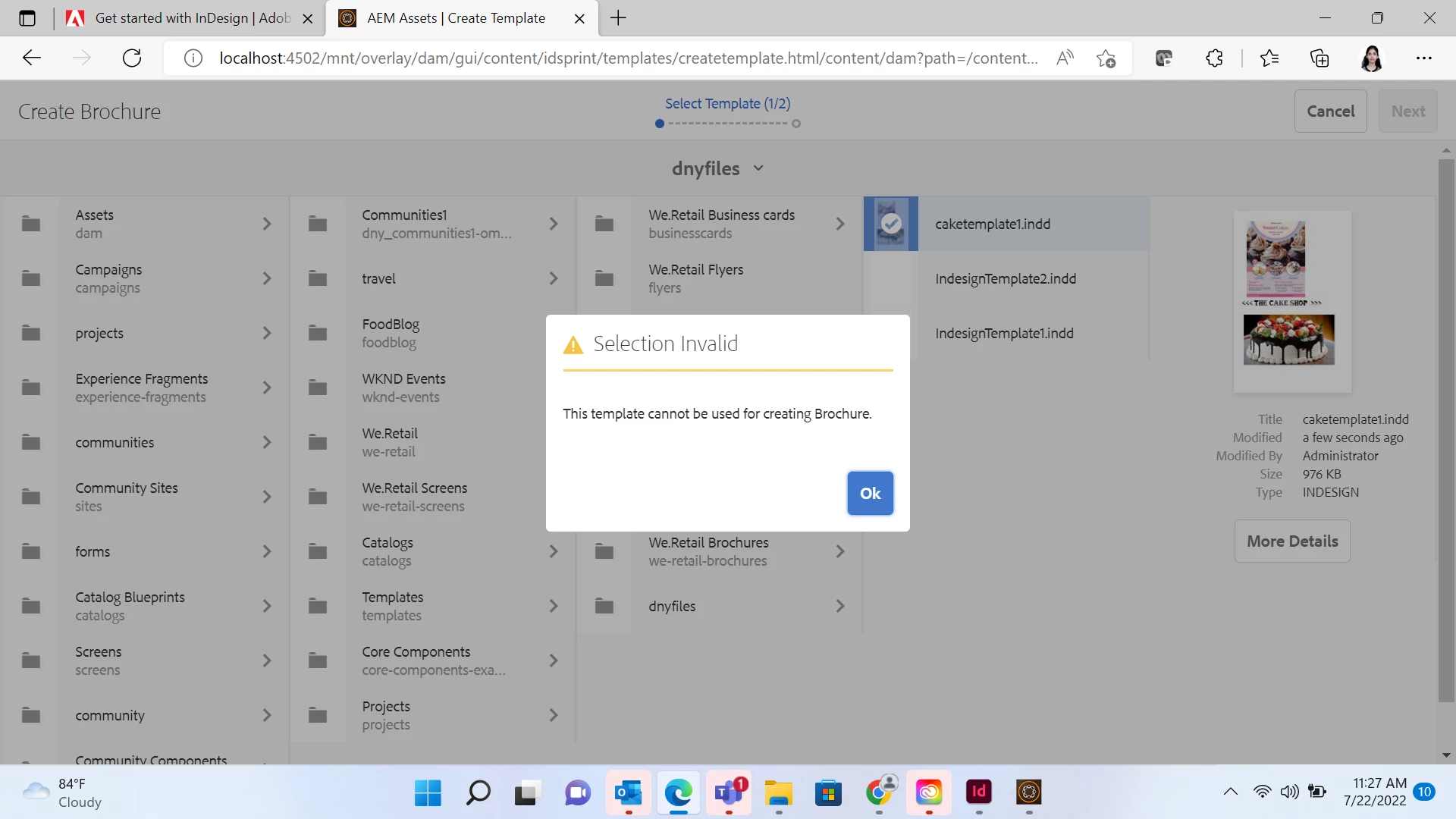Select the IndesignTemplate2.indd thumbnail box
Image resolution: width=1456 pixels, height=819 pixels.
pos(891,278)
